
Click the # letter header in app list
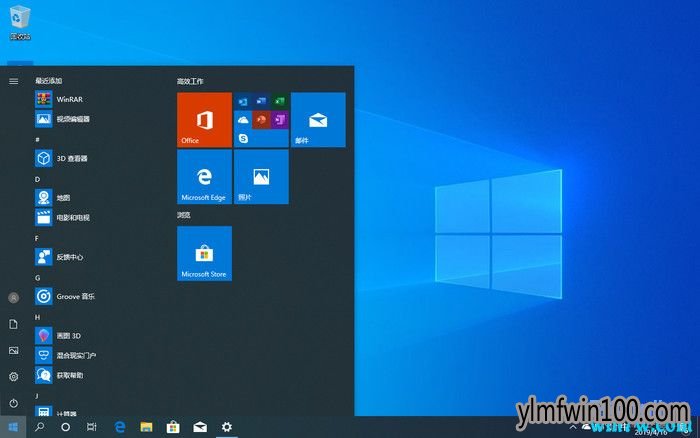tap(38, 140)
